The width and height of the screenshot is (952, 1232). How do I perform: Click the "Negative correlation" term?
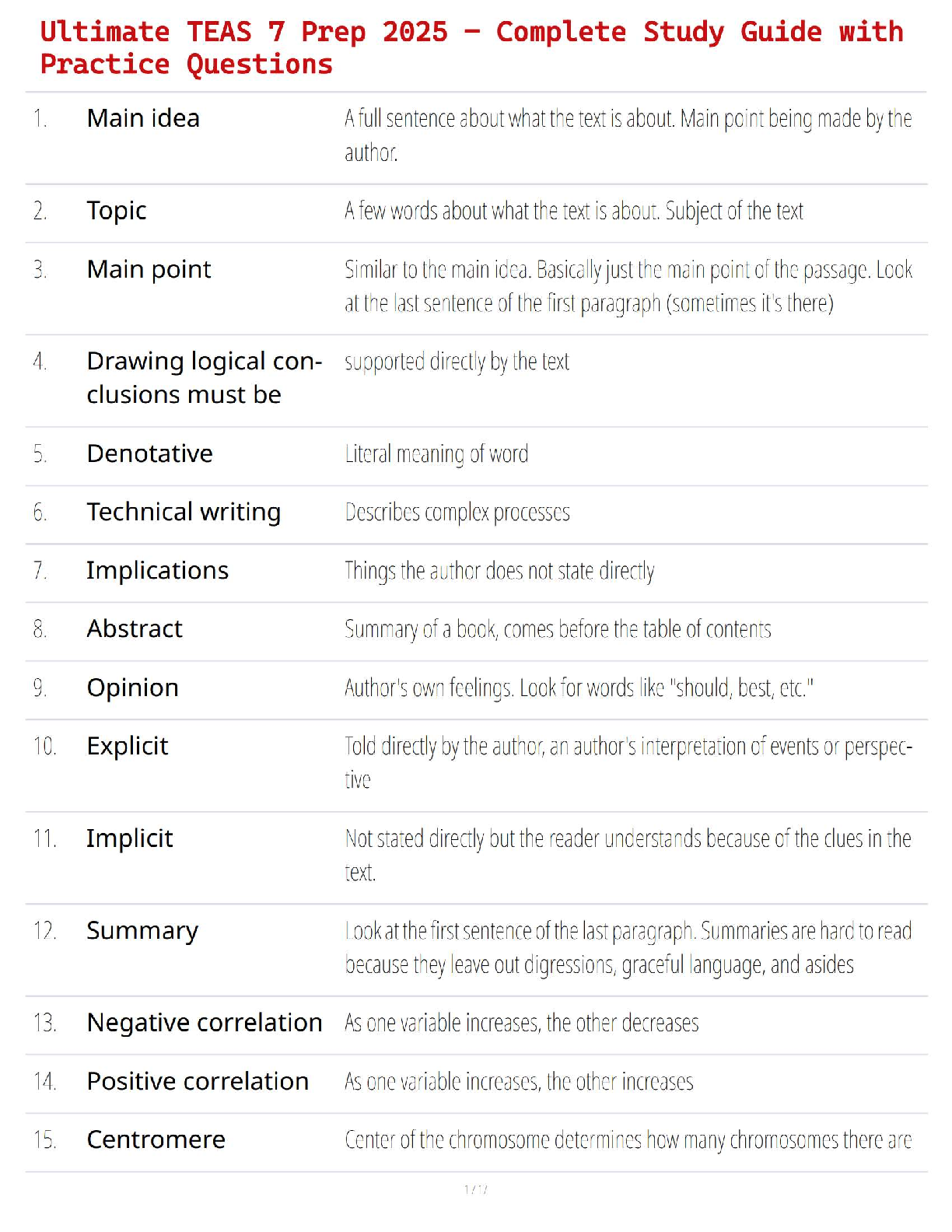pyautogui.click(x=205, y=1023)
